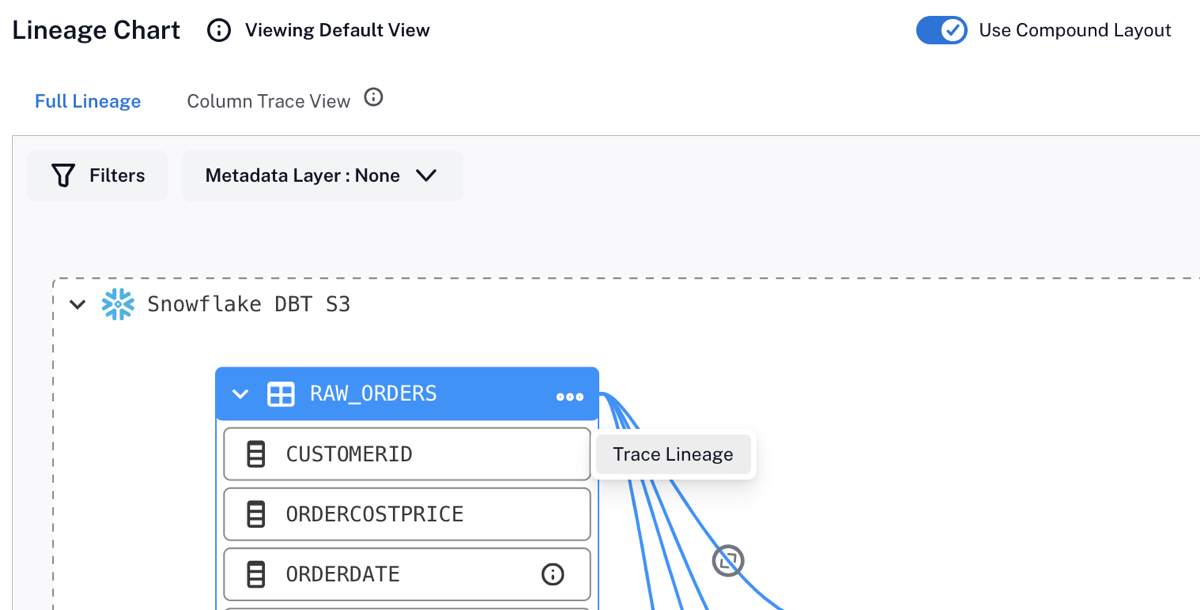Click the info icon on ORDERDATE row
The height and width of the screenshot is (610, 1200).
coord(552,574)
